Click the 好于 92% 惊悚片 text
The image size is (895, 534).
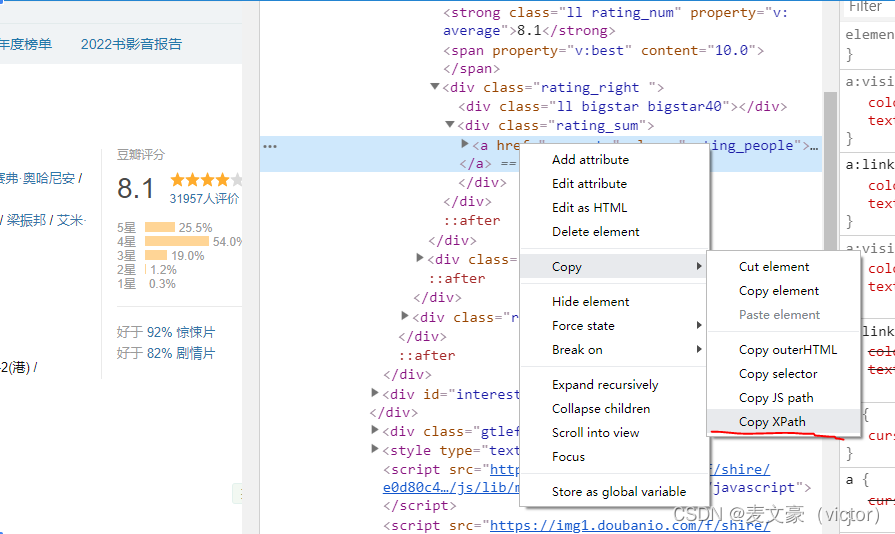(x=166, y=333)
